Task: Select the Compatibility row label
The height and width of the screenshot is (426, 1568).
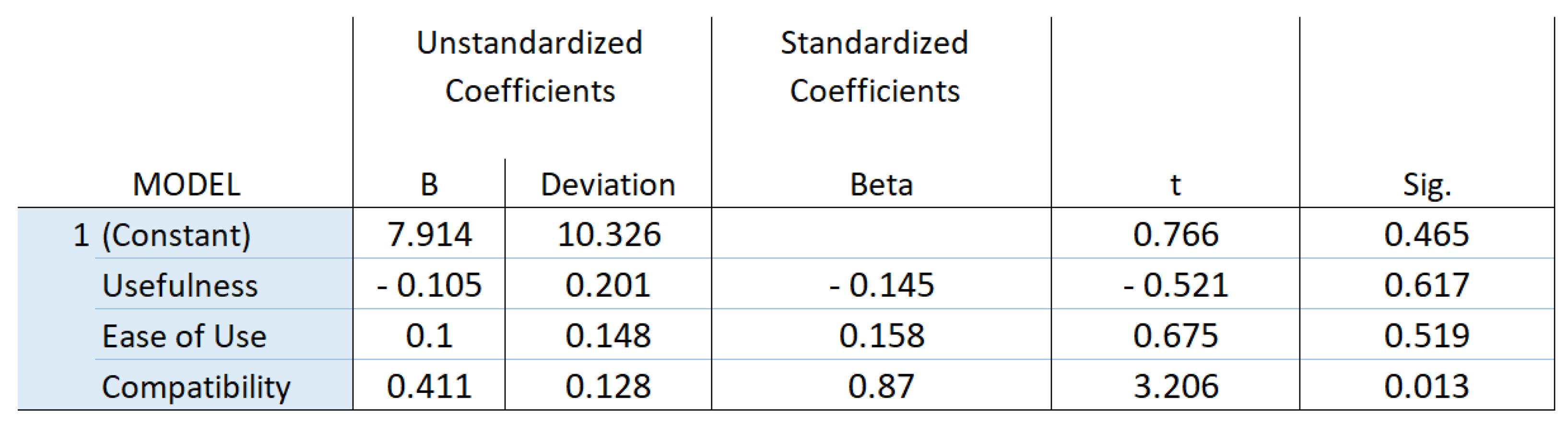Action: pyautogui.click(x=196, y=387)
